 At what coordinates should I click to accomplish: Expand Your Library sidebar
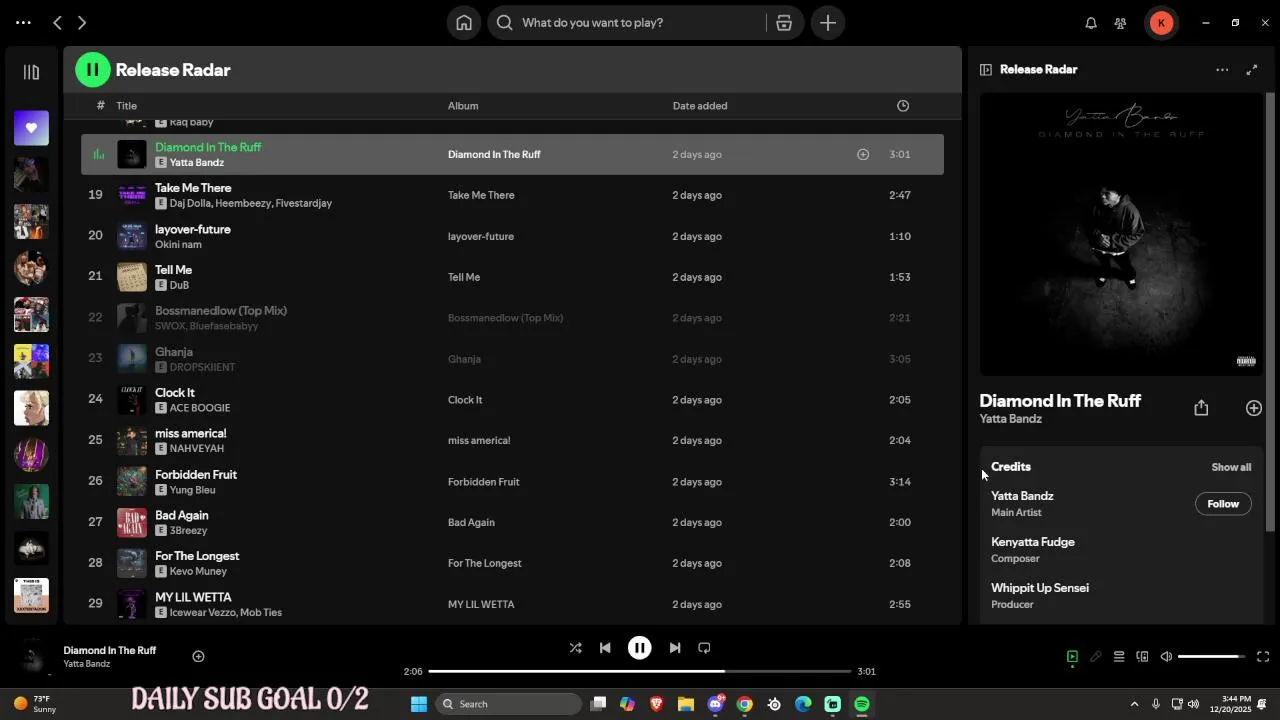31,72
